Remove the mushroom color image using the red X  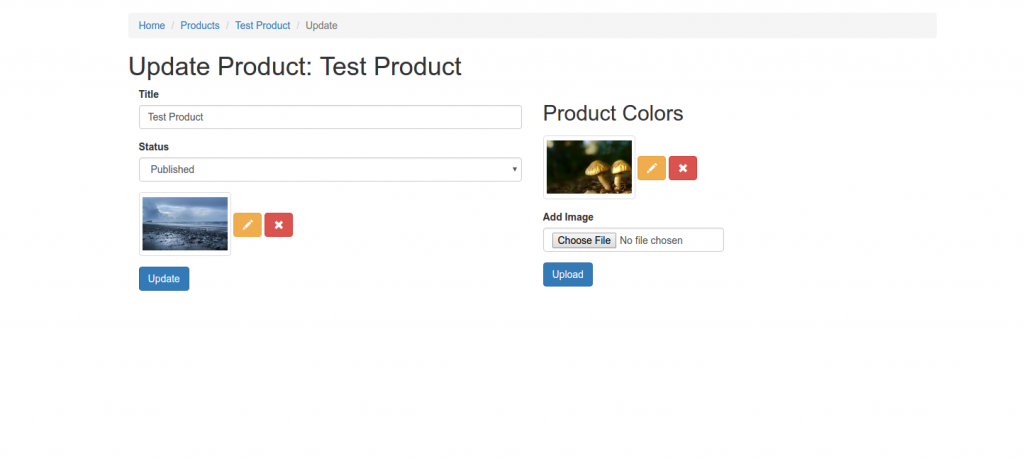[683, 168]
